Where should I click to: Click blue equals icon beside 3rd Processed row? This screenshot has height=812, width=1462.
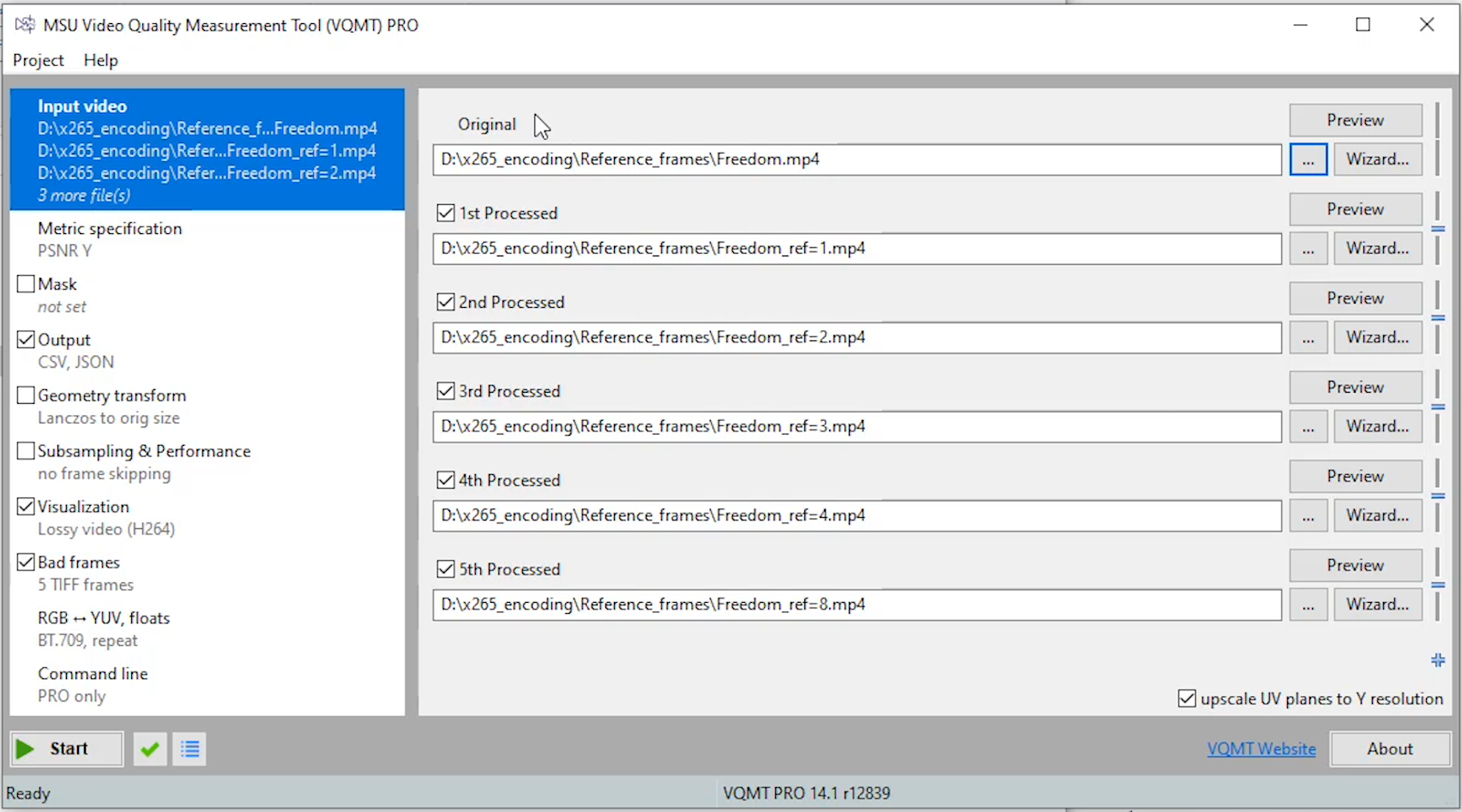pos(1438,407)
